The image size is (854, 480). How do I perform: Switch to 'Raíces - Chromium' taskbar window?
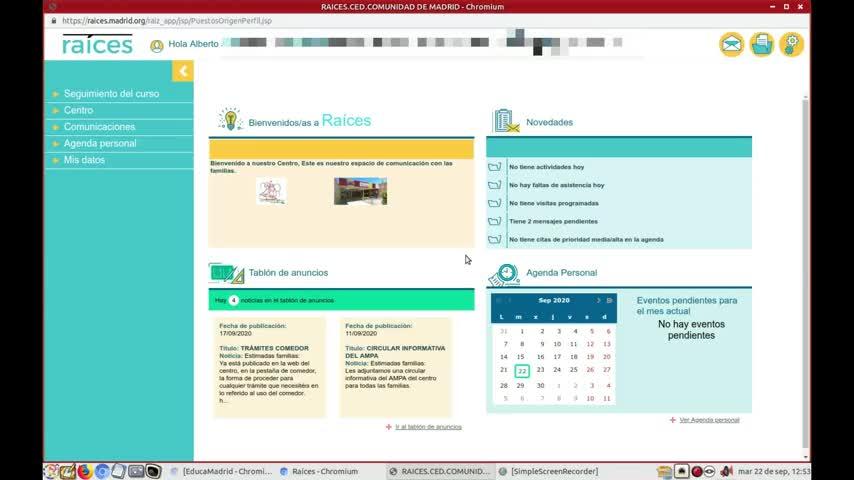[x=319, y=471]
